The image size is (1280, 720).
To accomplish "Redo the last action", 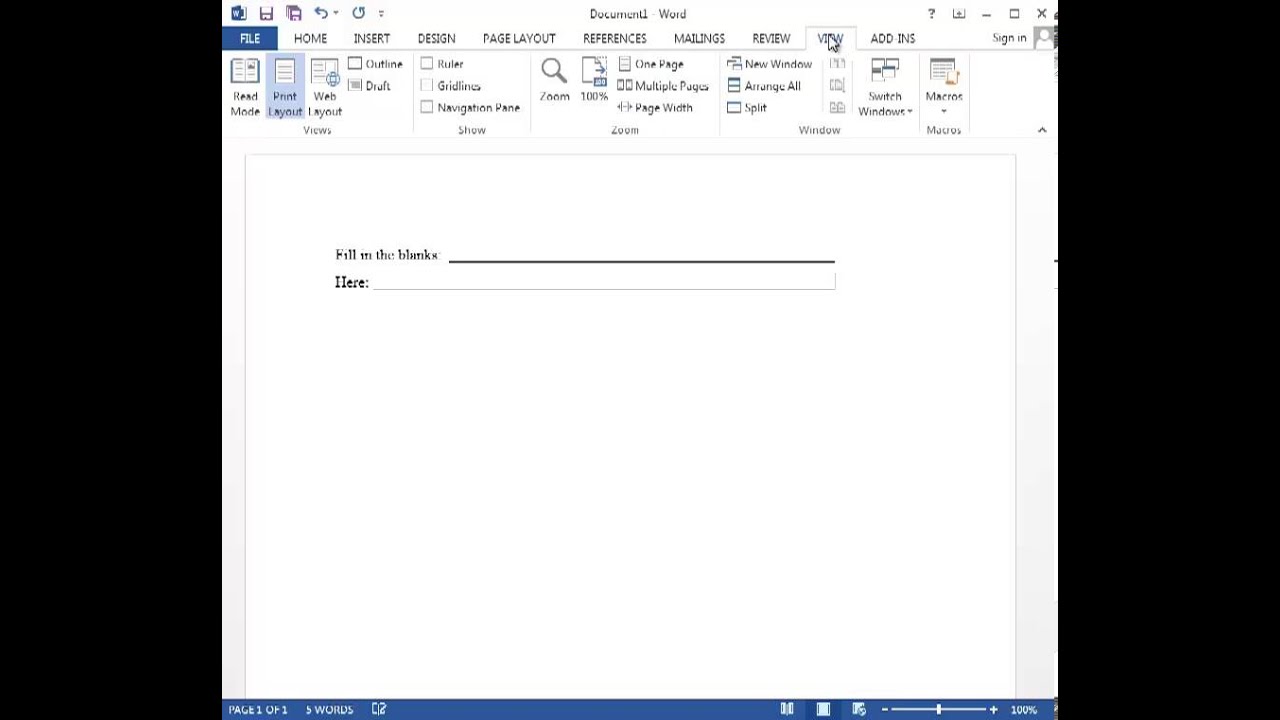I will 358,13.
